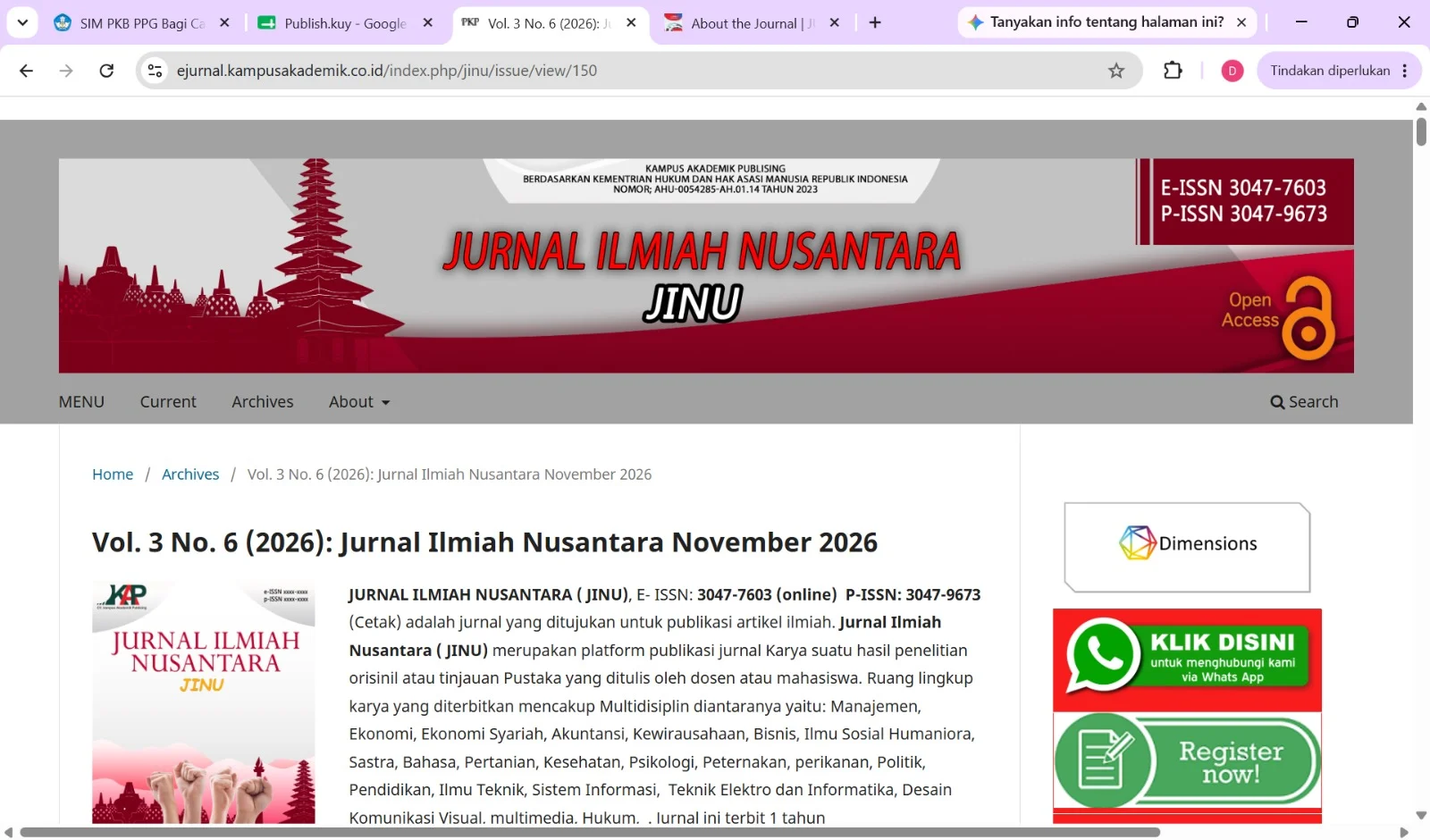The height and width of the screenshot is (840, 1430).
Task: Follow the Archives breadcrumb link
Action: pyautogui.click(x=190, y=475)
